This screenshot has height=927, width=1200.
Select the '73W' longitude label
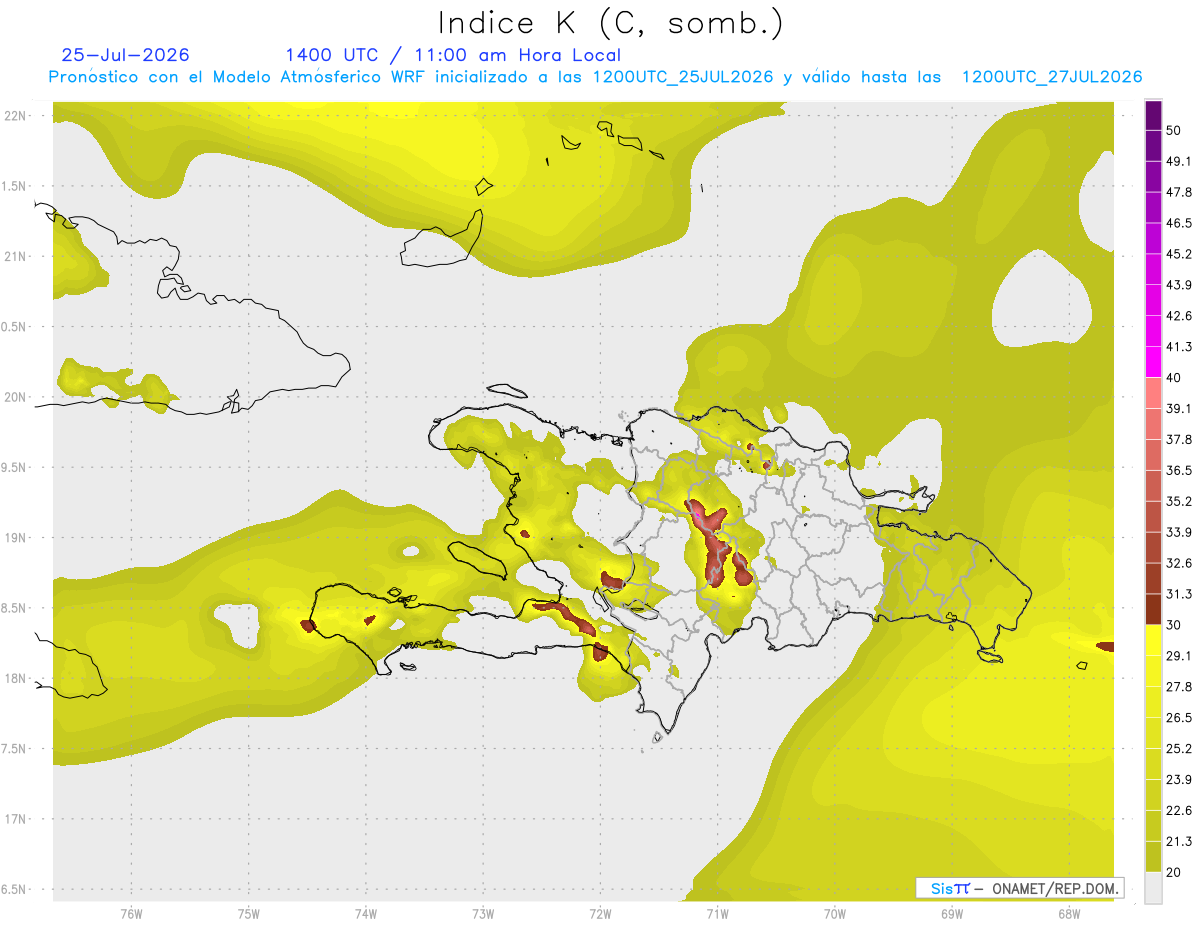483,914
